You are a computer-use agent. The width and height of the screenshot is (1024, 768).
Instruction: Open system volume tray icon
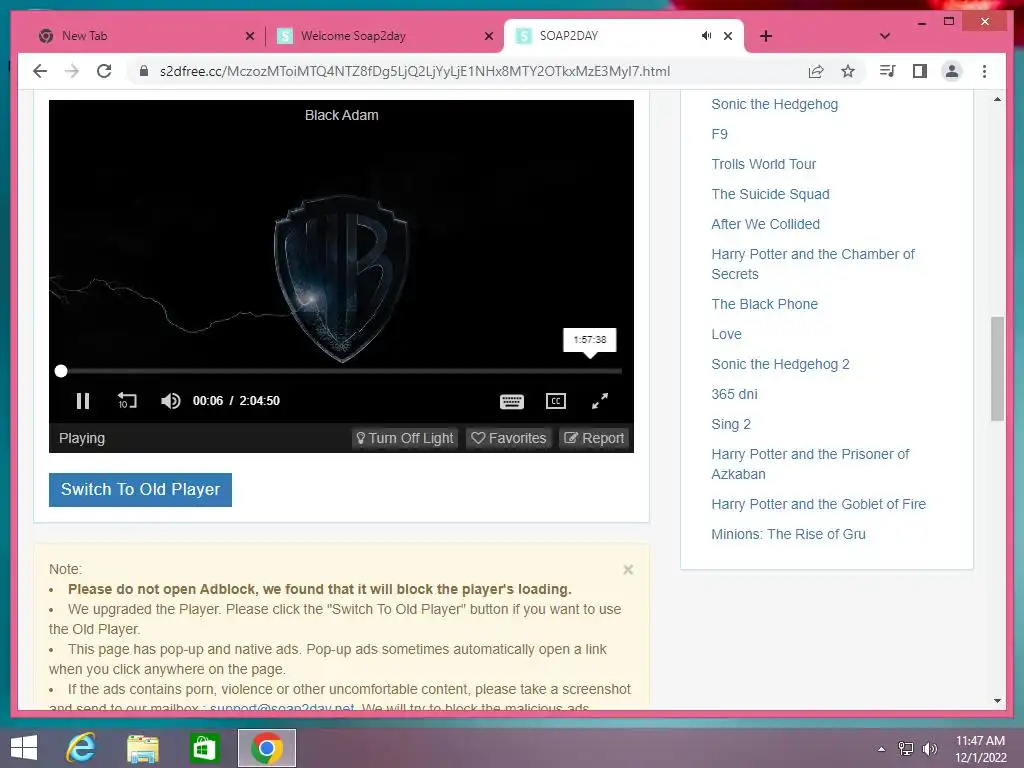tap(930, 749)
